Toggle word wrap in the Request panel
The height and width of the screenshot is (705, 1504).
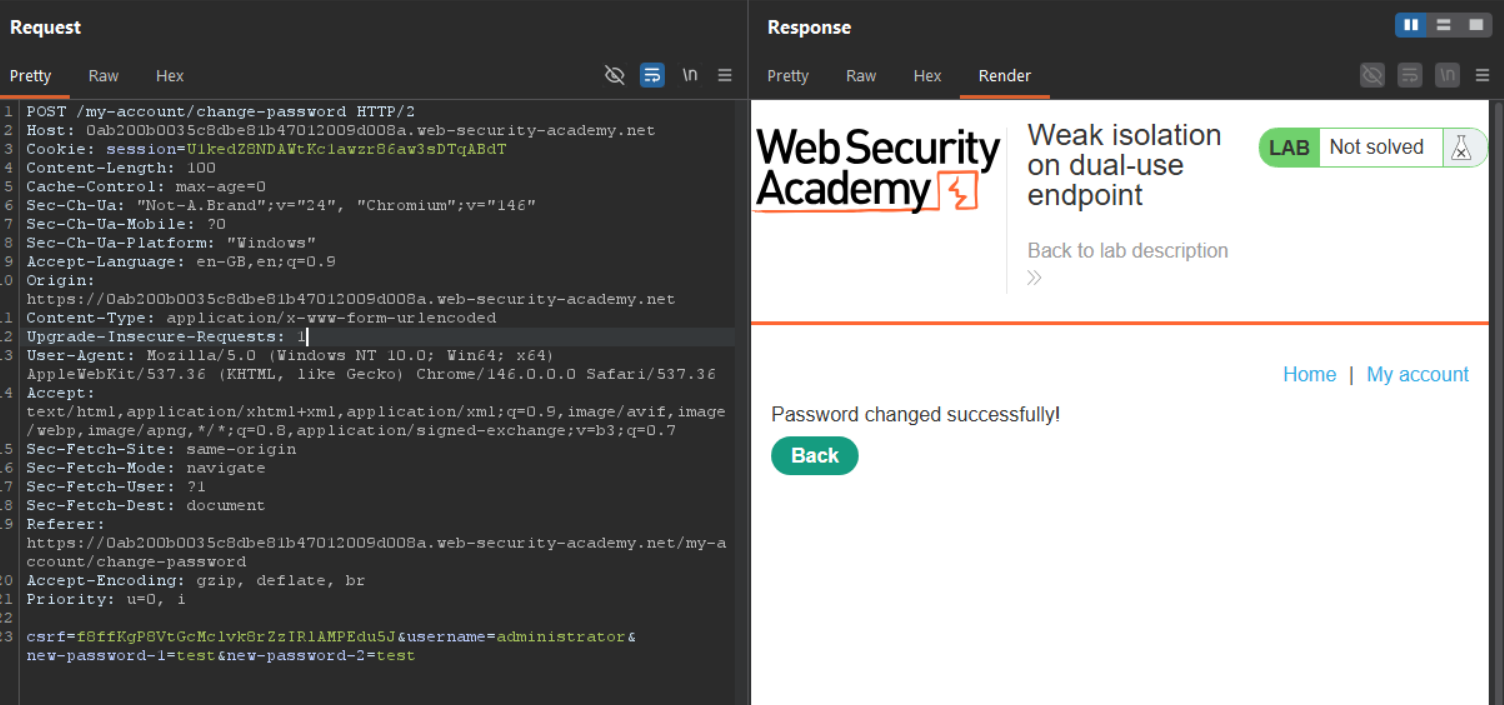pyautogui.click(x=652, y=75)
